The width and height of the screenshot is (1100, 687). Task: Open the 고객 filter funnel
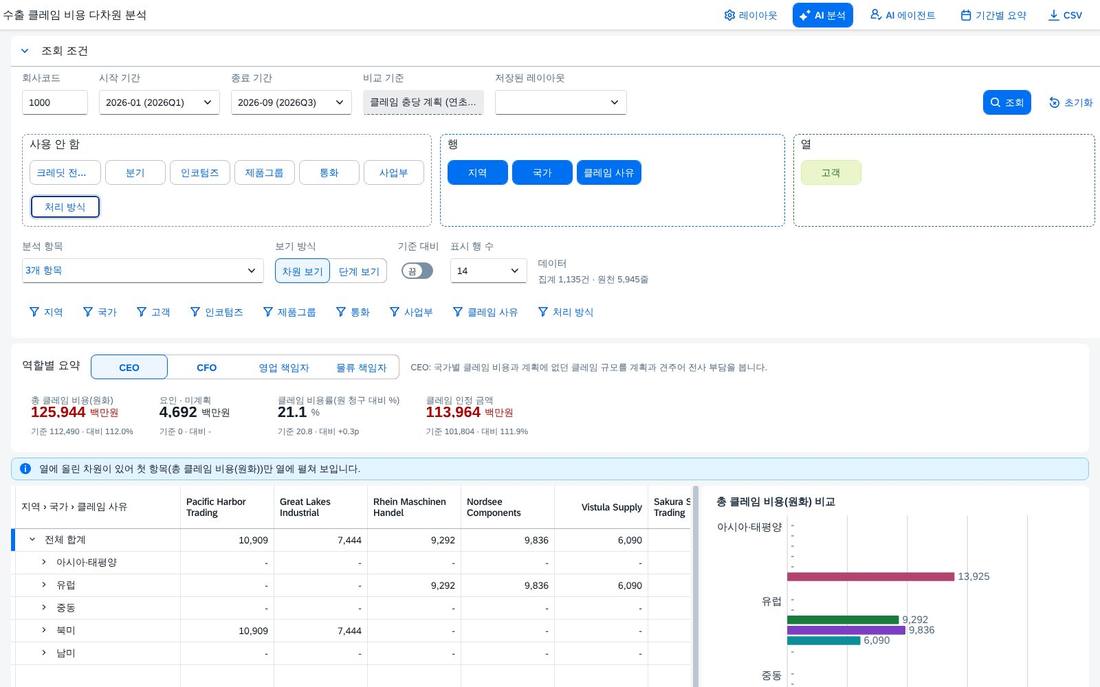[153, 312]
